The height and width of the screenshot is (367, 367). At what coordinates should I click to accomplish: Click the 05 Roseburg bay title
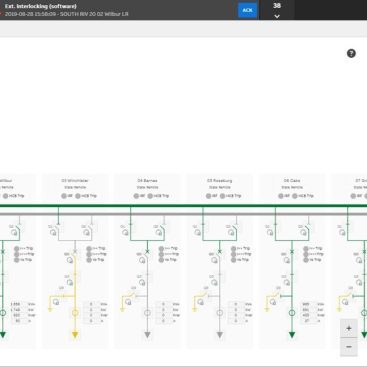220,181
